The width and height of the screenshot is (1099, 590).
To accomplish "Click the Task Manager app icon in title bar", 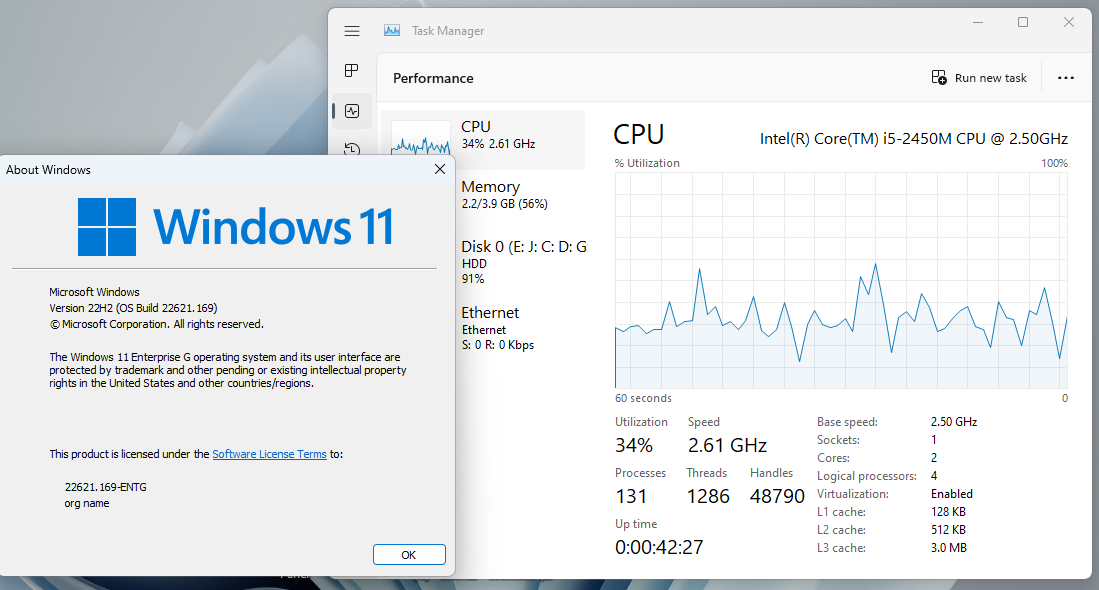I will 392,31.
